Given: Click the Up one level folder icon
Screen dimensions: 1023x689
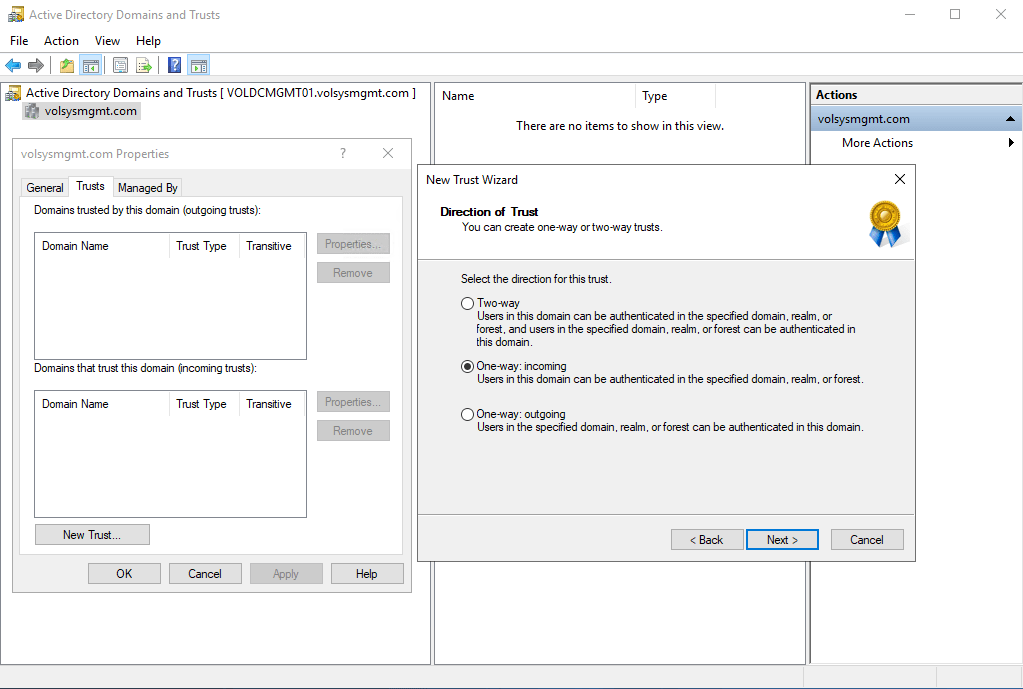Looking at the screenshot, I should point(67,66).
